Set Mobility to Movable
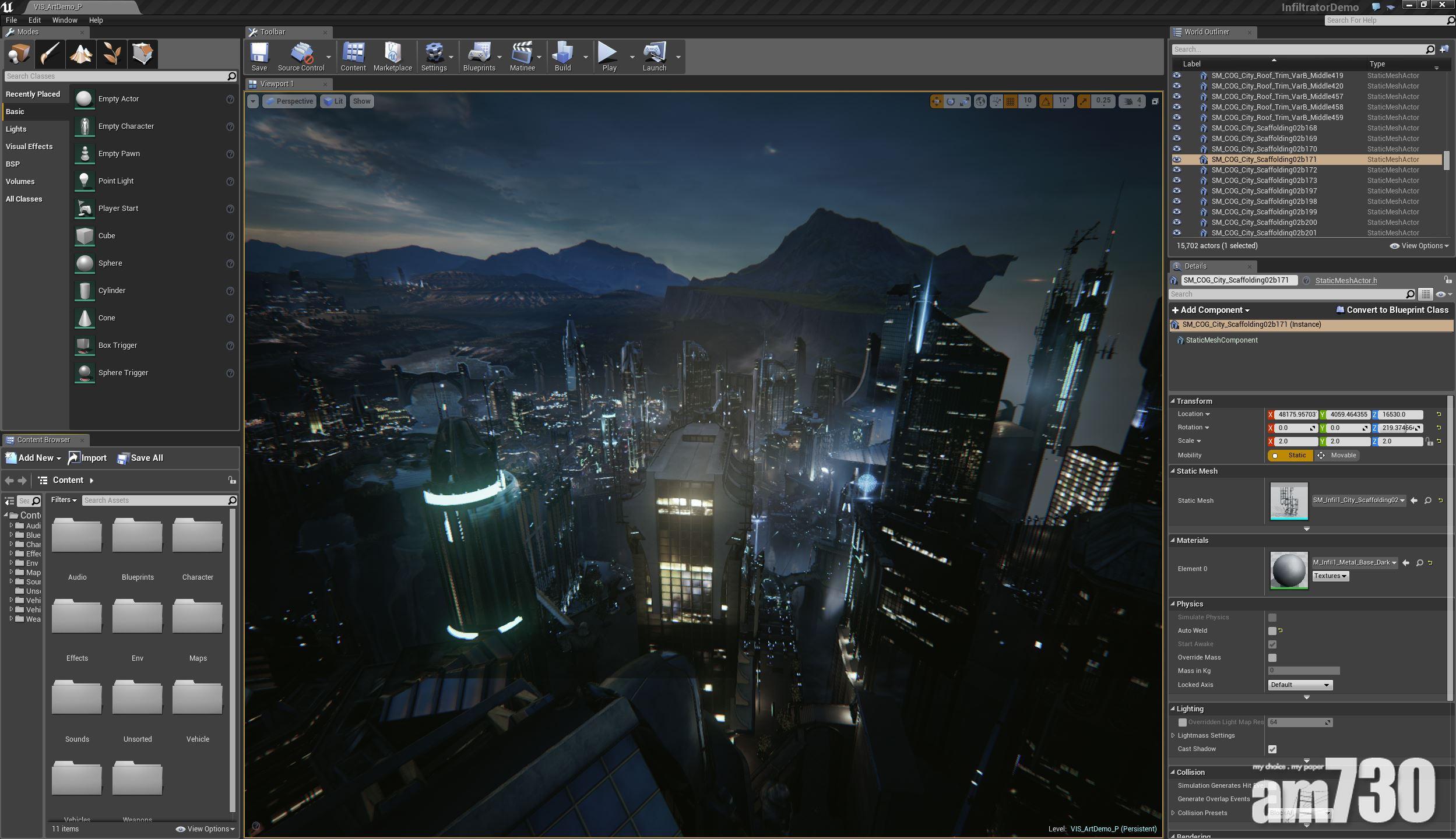Viewport: 1456px width, 839px height. pyautogui.click(x=1337, y=456)
